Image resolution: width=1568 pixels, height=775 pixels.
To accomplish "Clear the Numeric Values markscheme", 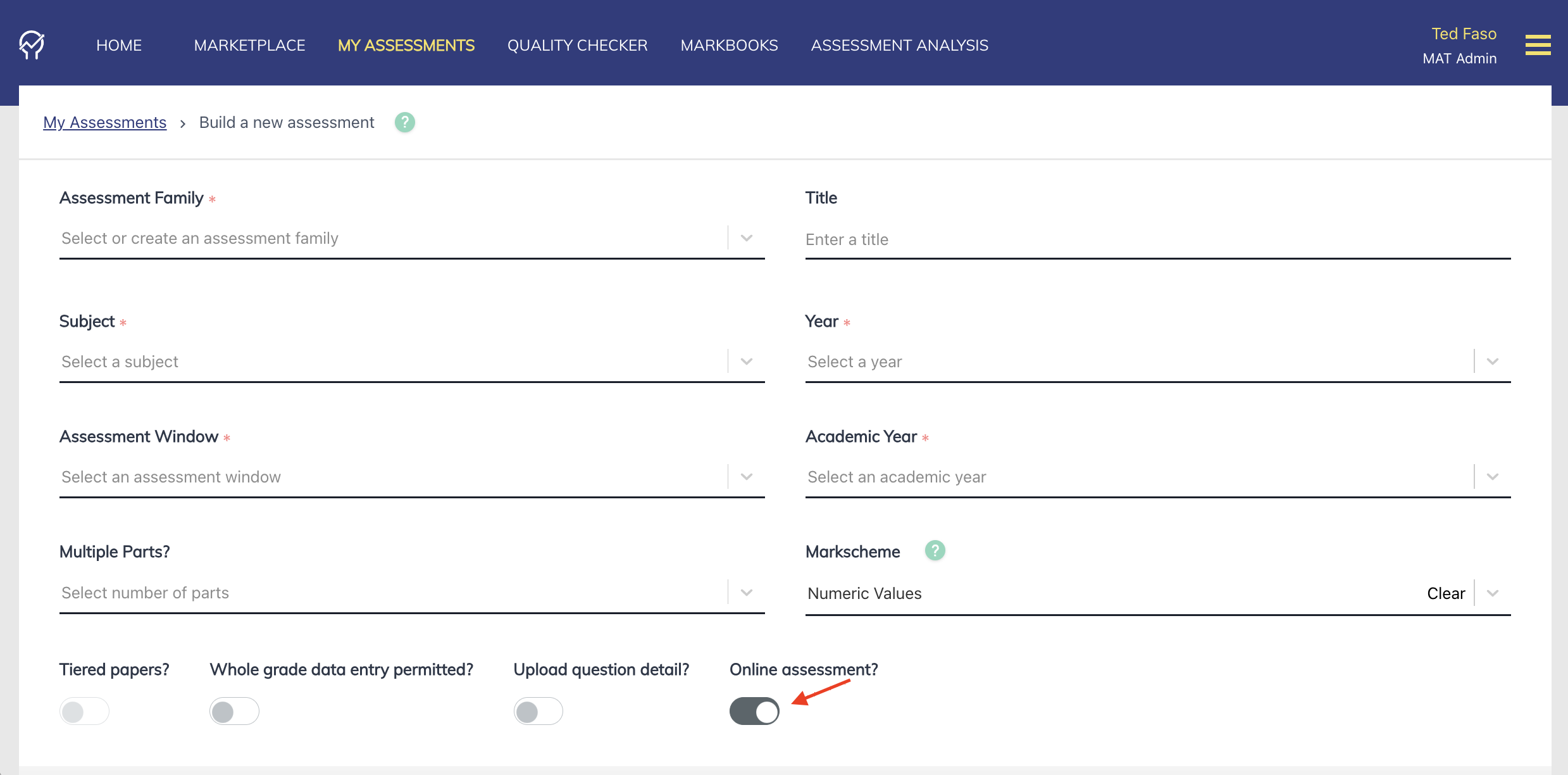I will tap(1446, 593).
